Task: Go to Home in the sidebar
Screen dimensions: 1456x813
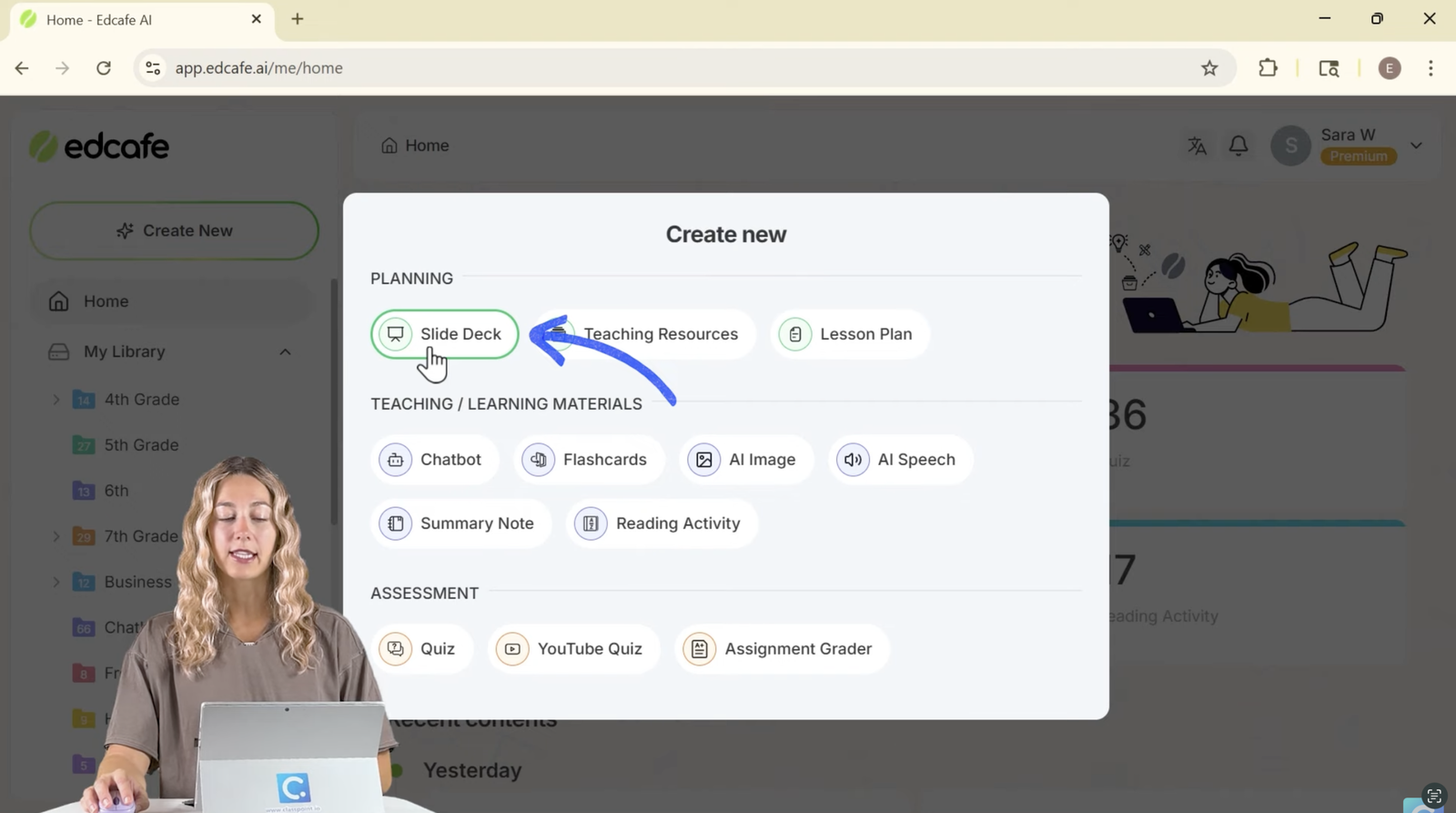Action: click(x=106, y=301)
